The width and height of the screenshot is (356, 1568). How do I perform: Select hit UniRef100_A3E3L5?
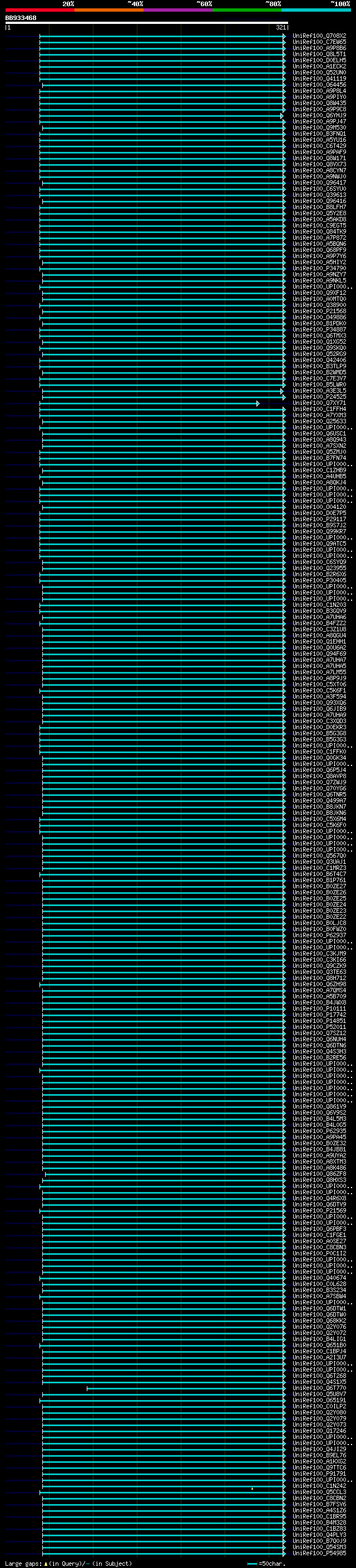click(319, 391)
